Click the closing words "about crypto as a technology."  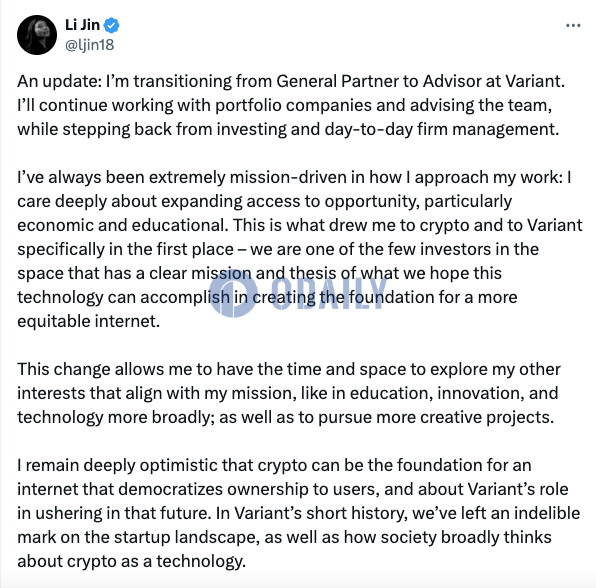click(132, 561)
